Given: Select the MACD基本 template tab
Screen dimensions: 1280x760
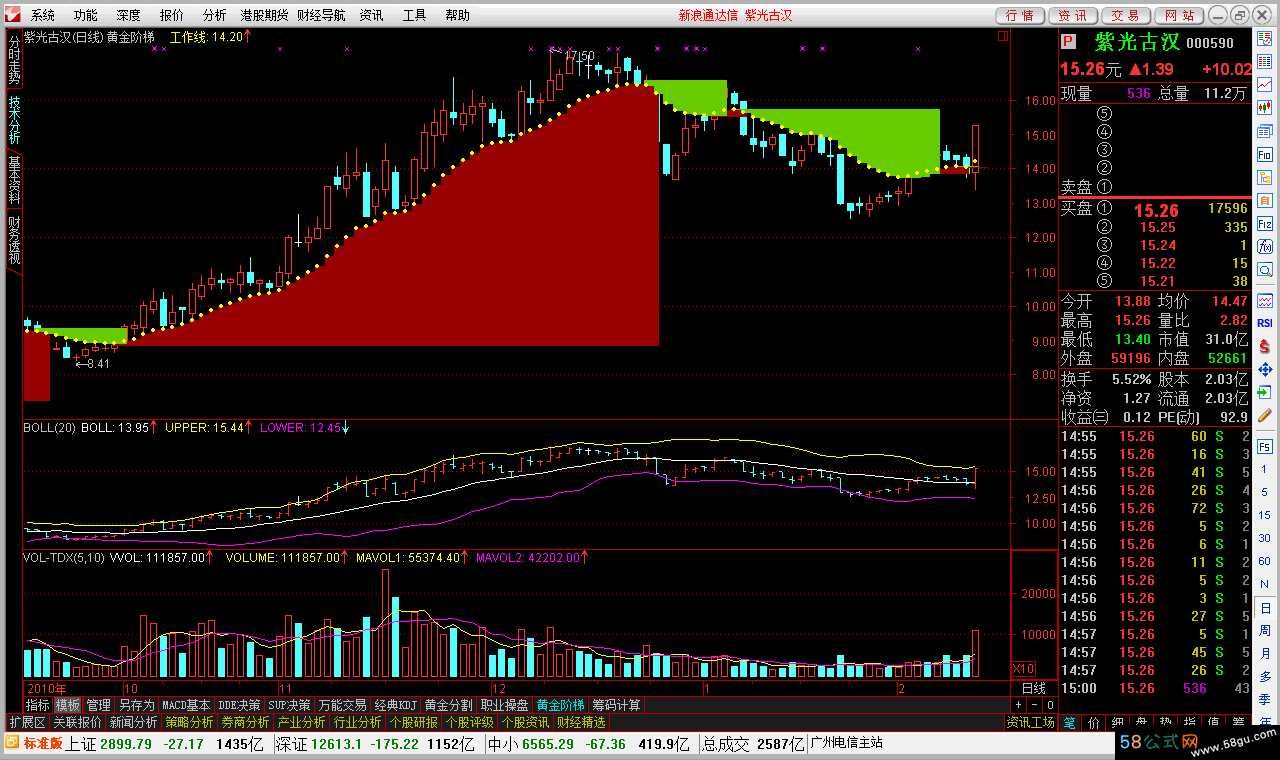Looking at the screenshot, I should click(x=187, y=705).
